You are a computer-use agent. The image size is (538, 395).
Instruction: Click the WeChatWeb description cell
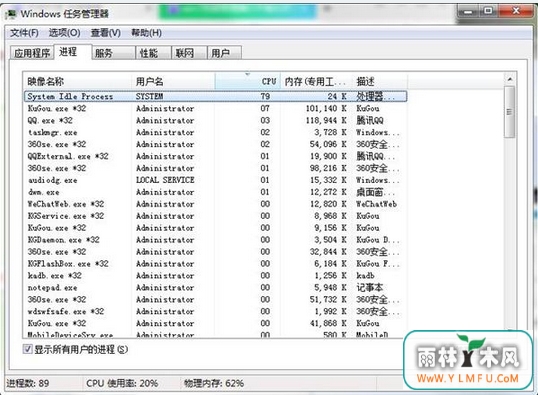point(376,204)
